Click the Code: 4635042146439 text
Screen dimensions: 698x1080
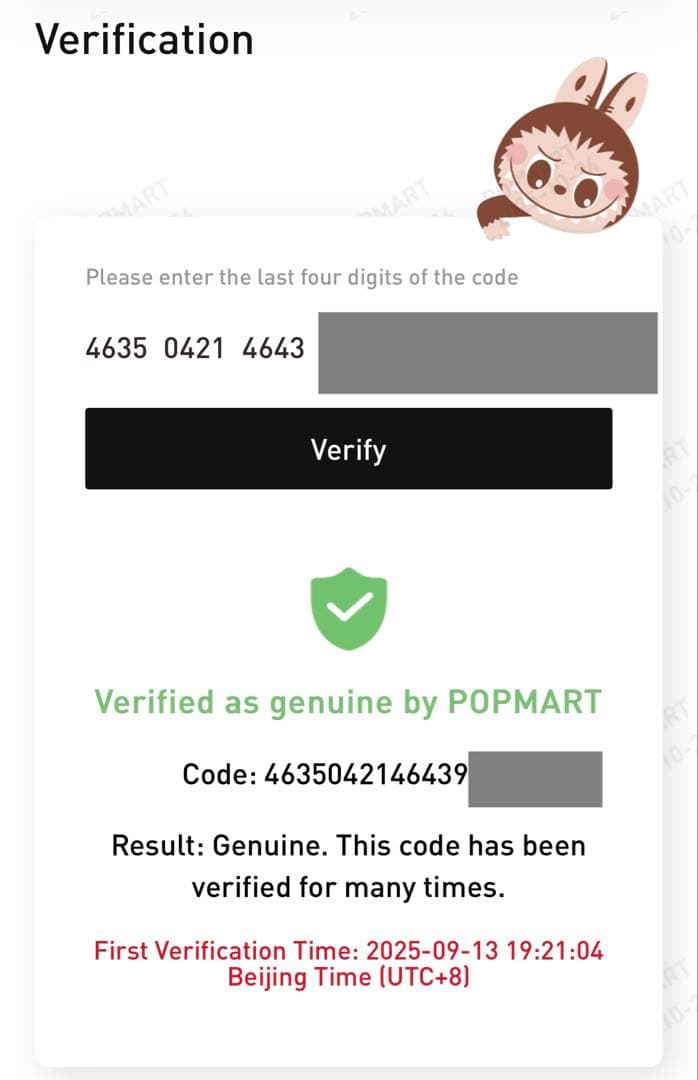[x=325, y=774]
